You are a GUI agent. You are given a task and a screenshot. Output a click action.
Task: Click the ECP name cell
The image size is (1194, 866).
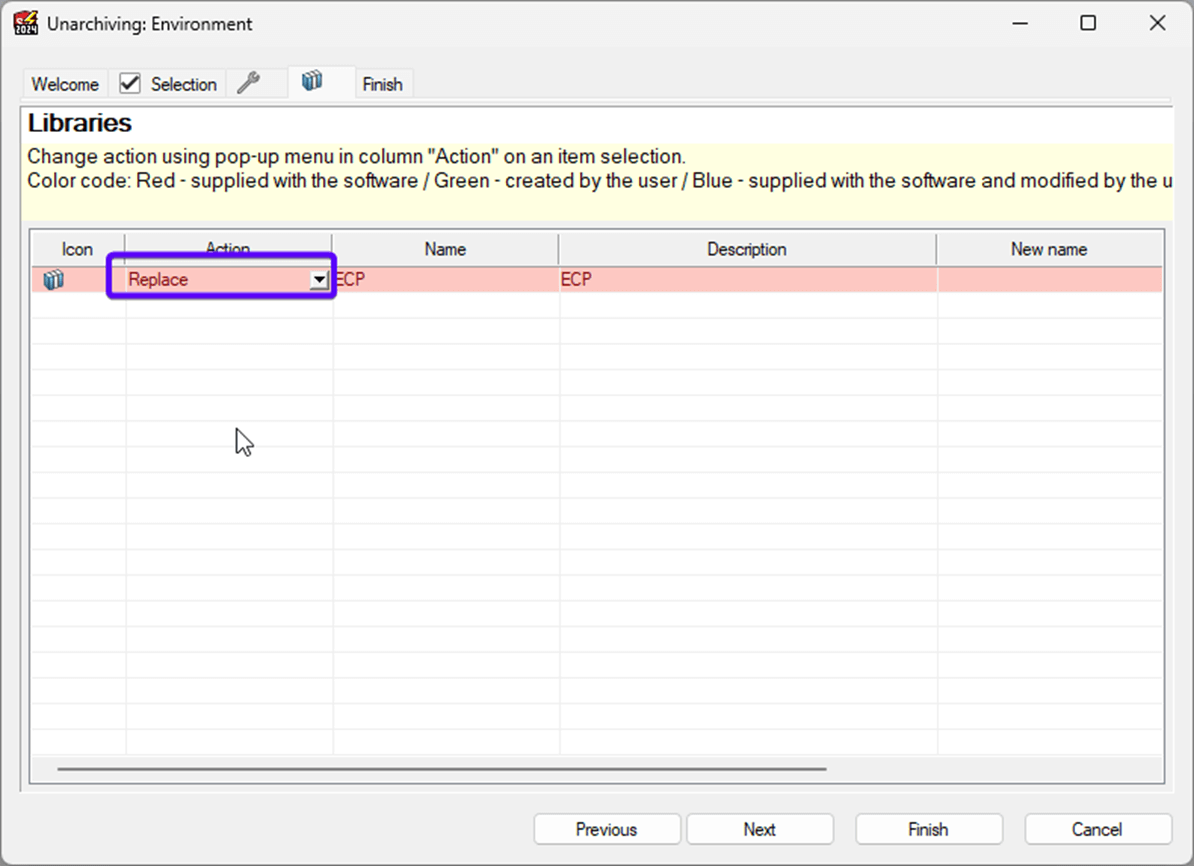click(445, 280)
